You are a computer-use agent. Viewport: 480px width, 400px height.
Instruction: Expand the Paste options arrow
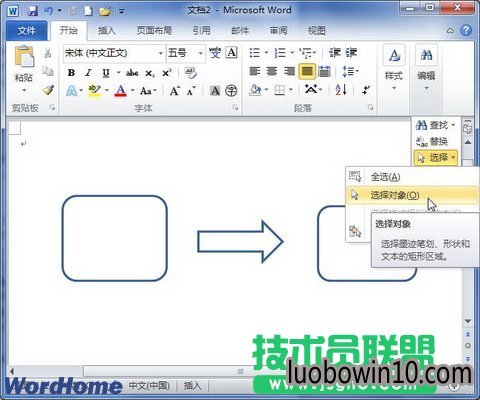(x=24, y=90)
